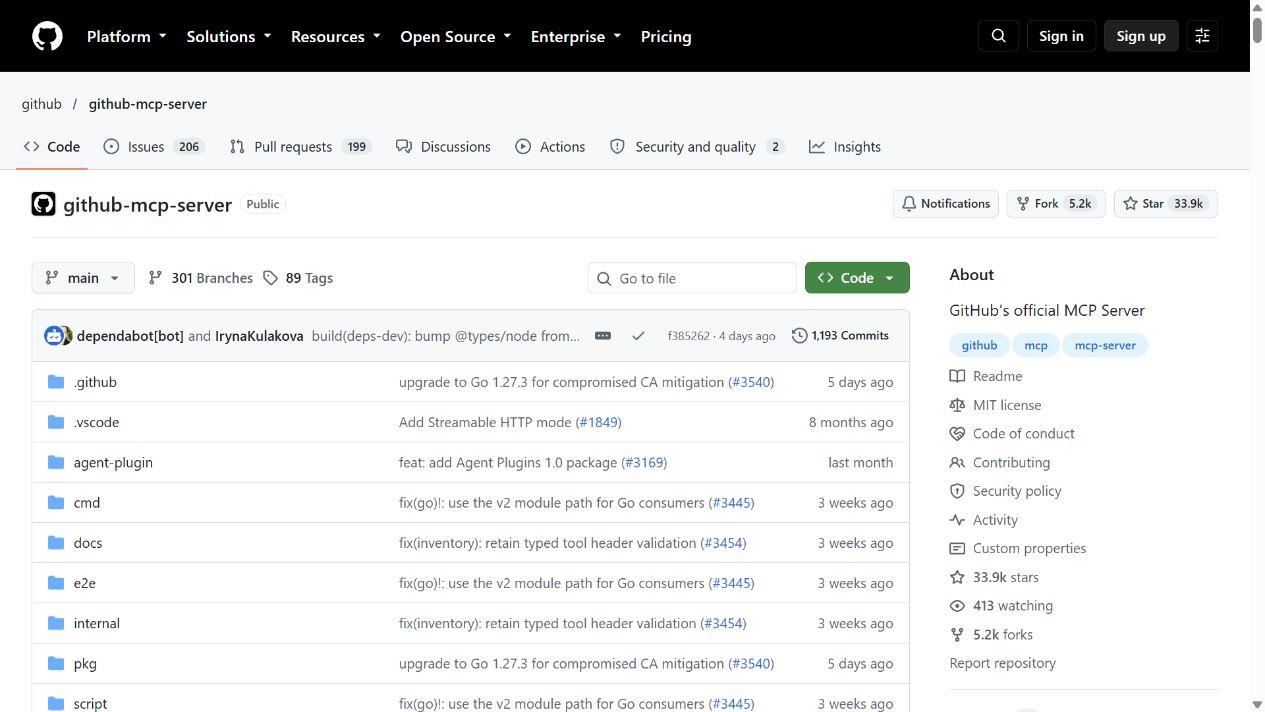
Task: Select the github topic tag
Action: (x=979, y=345)
